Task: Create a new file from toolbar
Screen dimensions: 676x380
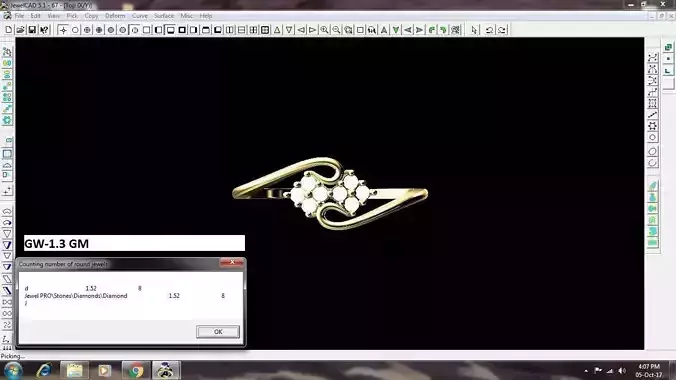Action: [9, 30]
